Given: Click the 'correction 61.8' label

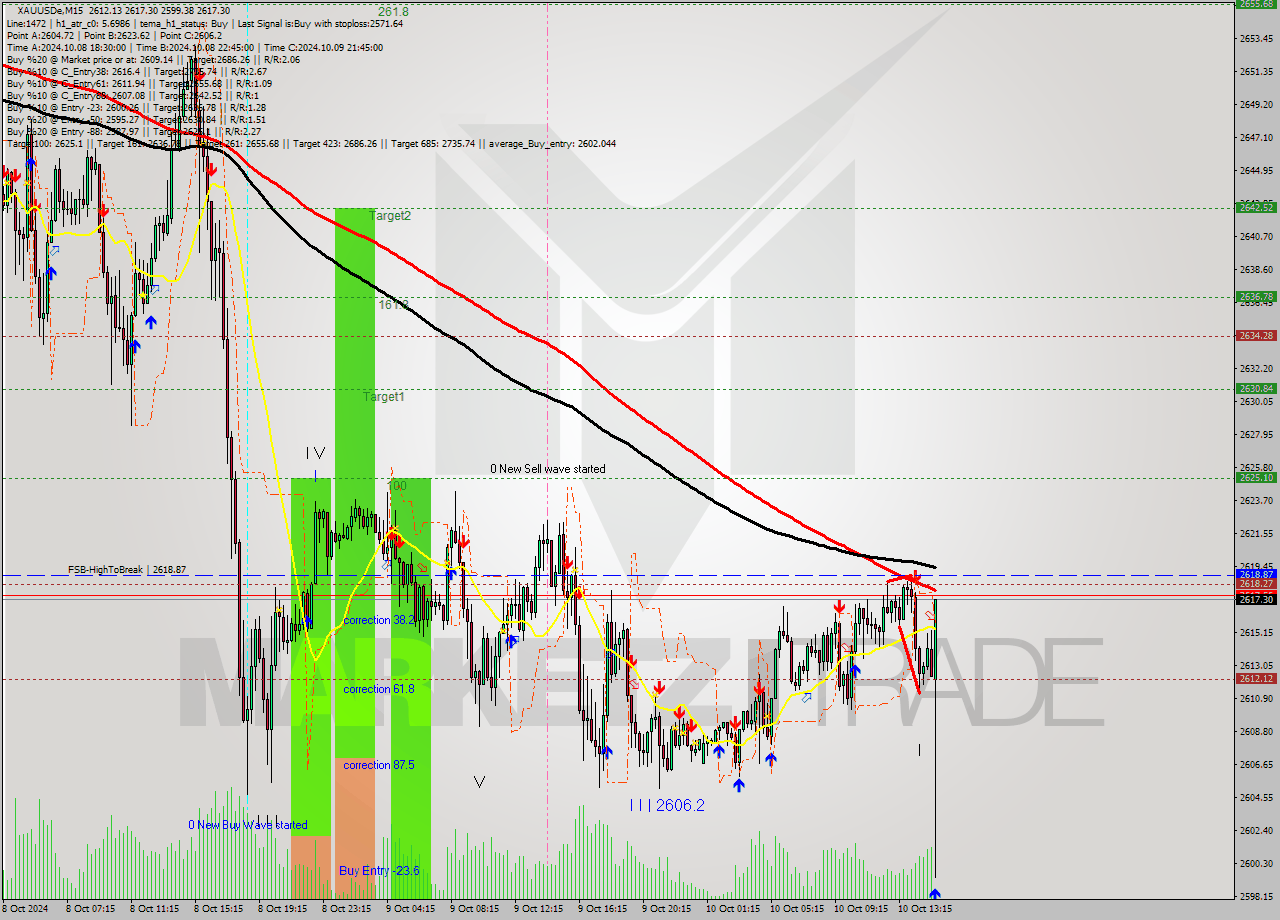Looking at the screenshot, I should tap(379, 689).
